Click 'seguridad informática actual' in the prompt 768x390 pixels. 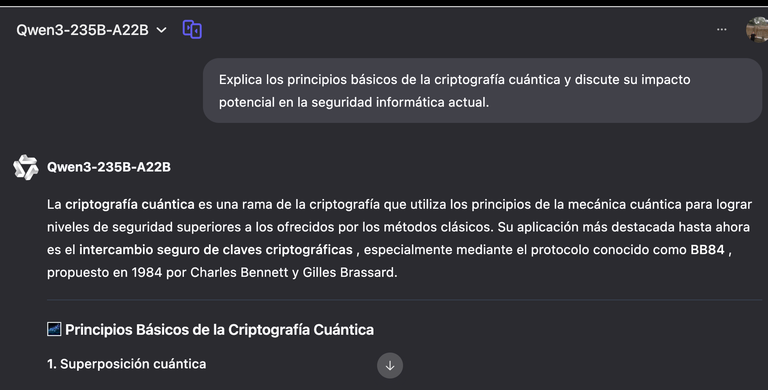[400, 102]
